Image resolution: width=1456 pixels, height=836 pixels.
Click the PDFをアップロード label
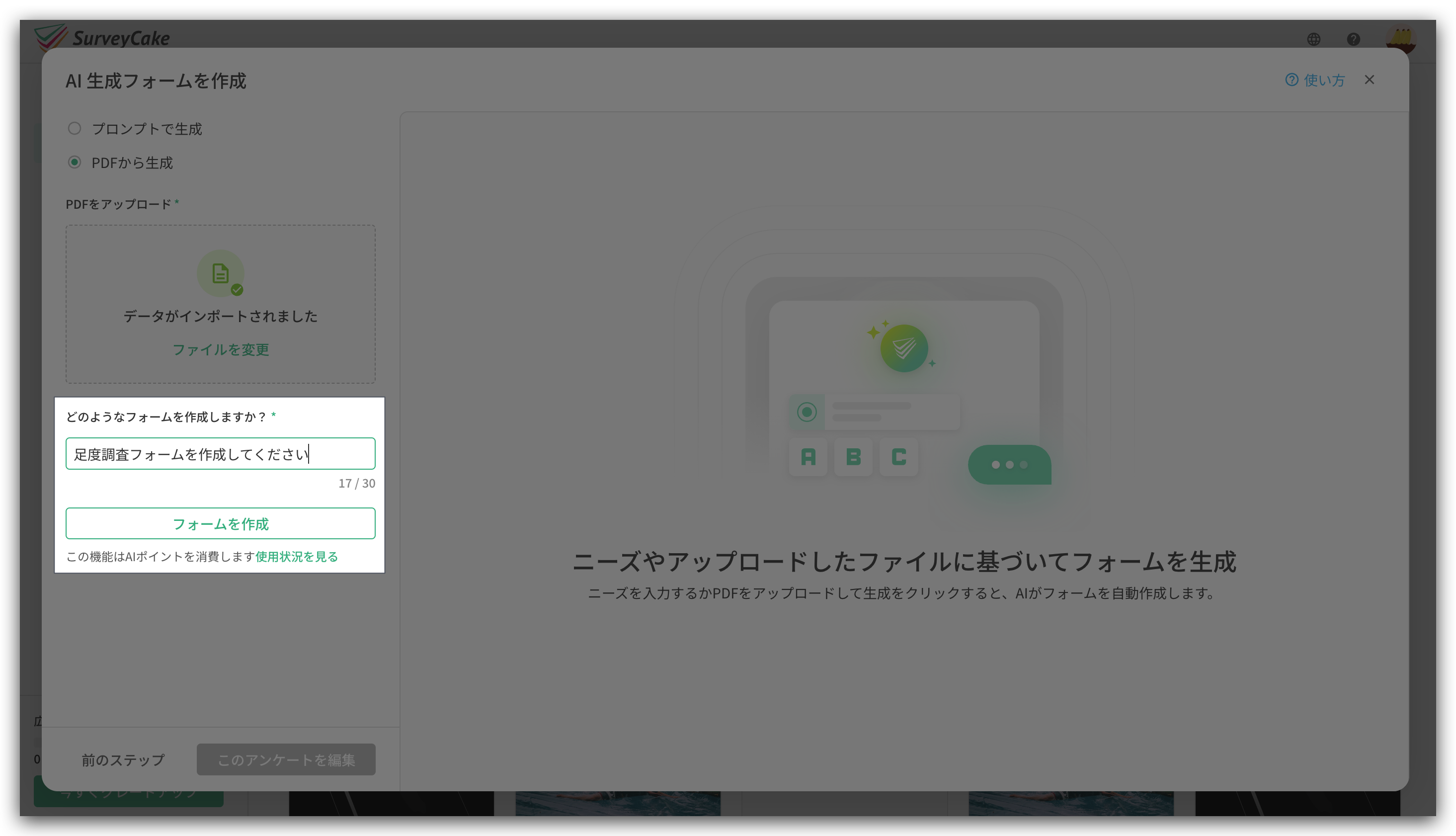pos(118,204)
